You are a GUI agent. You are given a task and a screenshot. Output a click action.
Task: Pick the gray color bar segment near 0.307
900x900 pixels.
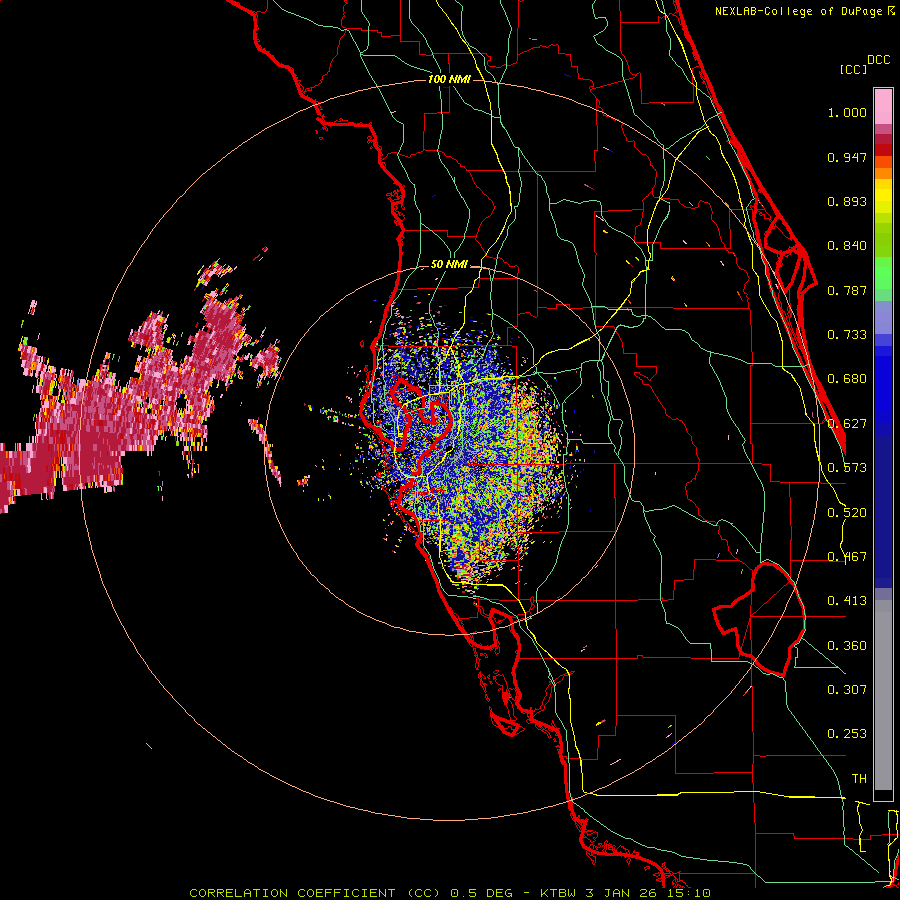(883, 695)
